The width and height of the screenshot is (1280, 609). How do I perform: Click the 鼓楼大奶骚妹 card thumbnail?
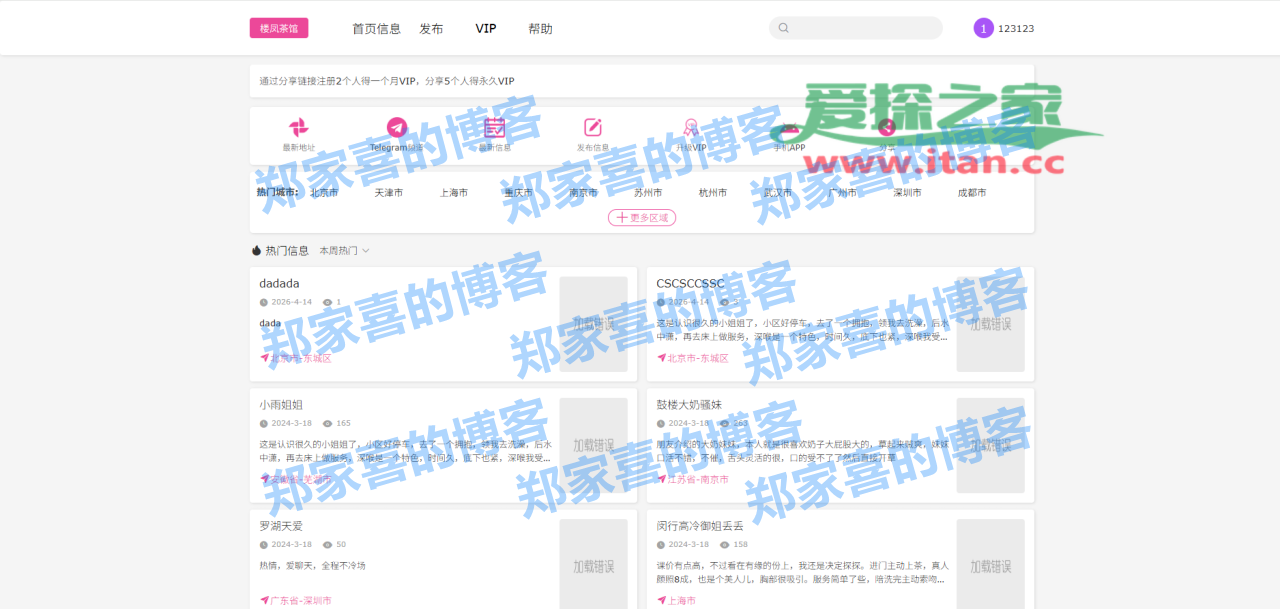coord(991,445)
